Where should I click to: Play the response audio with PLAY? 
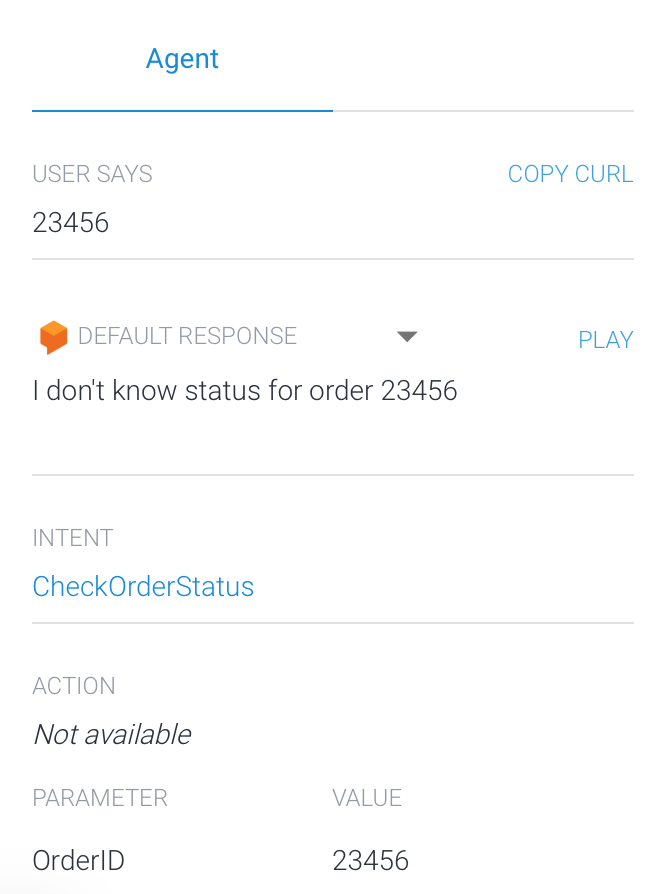click(x=606, y=340)
